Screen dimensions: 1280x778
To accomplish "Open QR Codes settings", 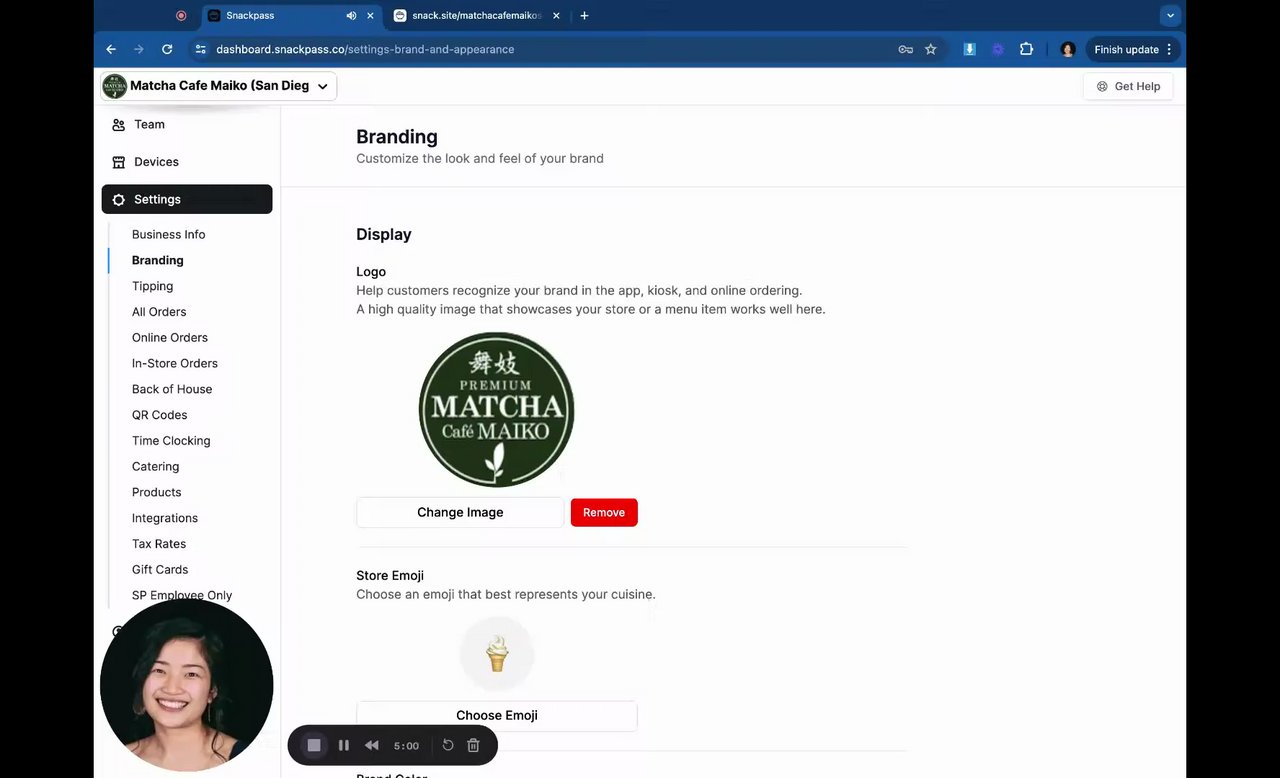I will coord(160,415).
